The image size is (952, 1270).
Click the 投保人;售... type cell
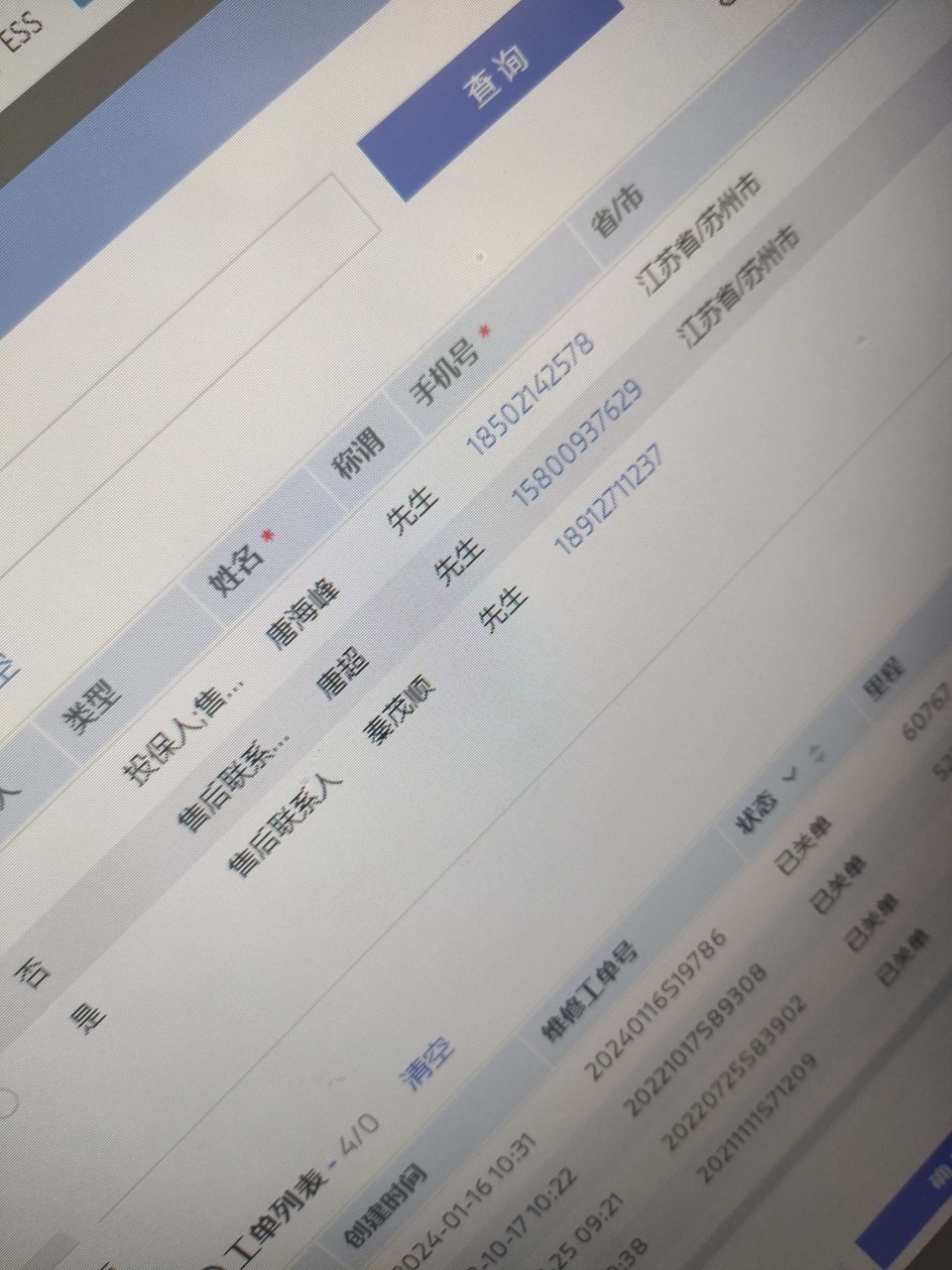183,732
